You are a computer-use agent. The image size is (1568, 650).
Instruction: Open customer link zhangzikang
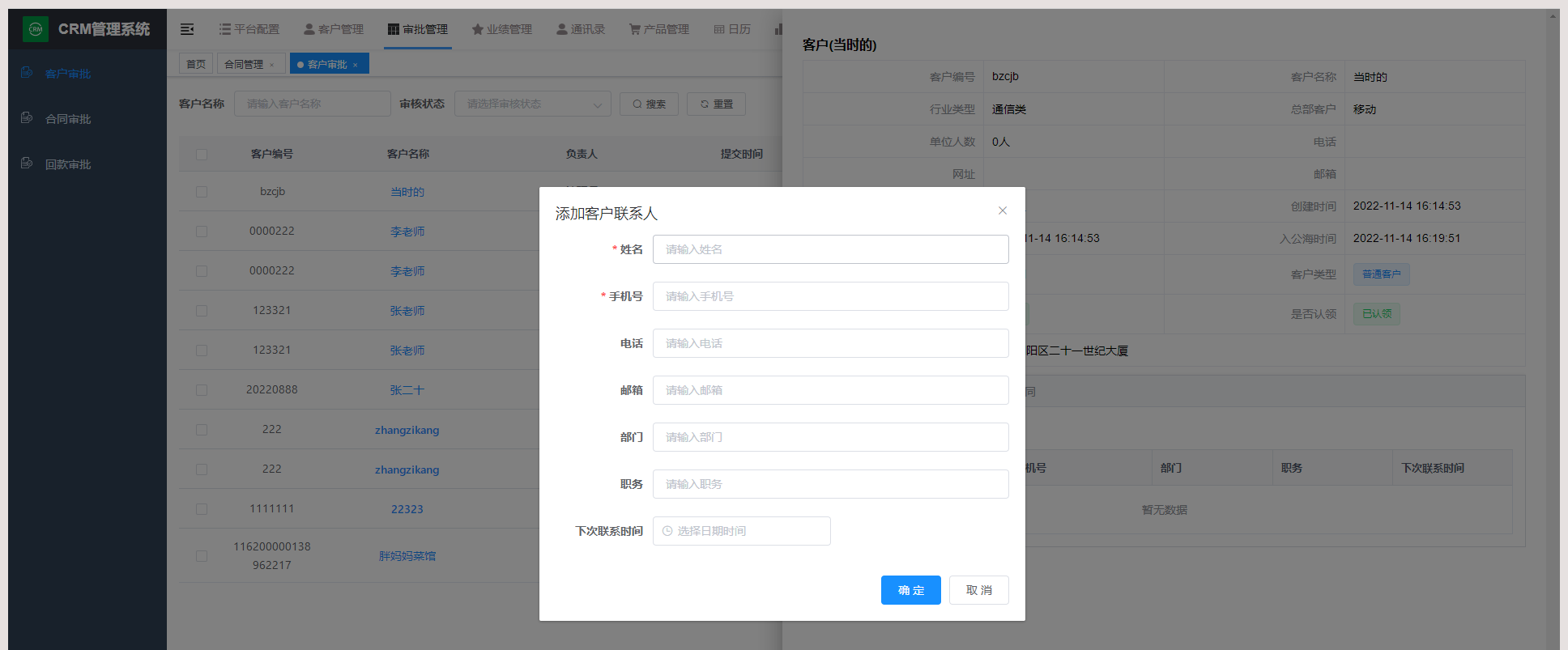point(407,430)
